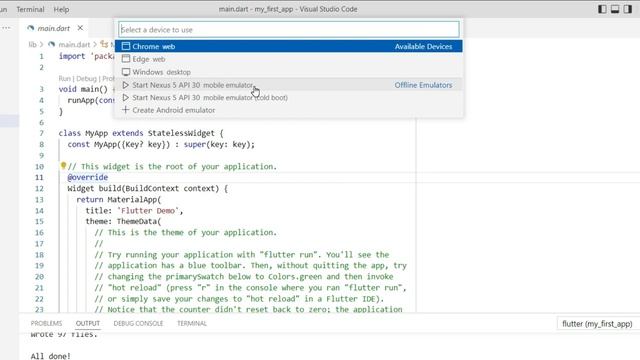Image resolution: width=640 pixels, height=360 pixels.
Task: Expand the lib breadcrumb segment
Action: click(x=32, y=44)
